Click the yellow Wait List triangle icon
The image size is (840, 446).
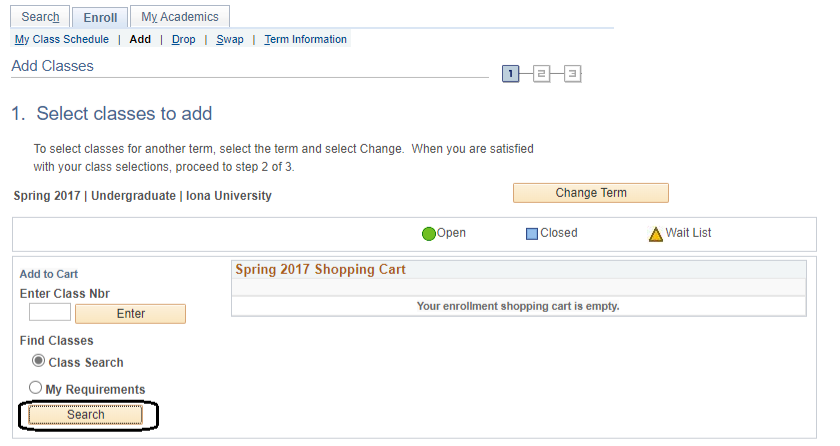click(656, 234)
